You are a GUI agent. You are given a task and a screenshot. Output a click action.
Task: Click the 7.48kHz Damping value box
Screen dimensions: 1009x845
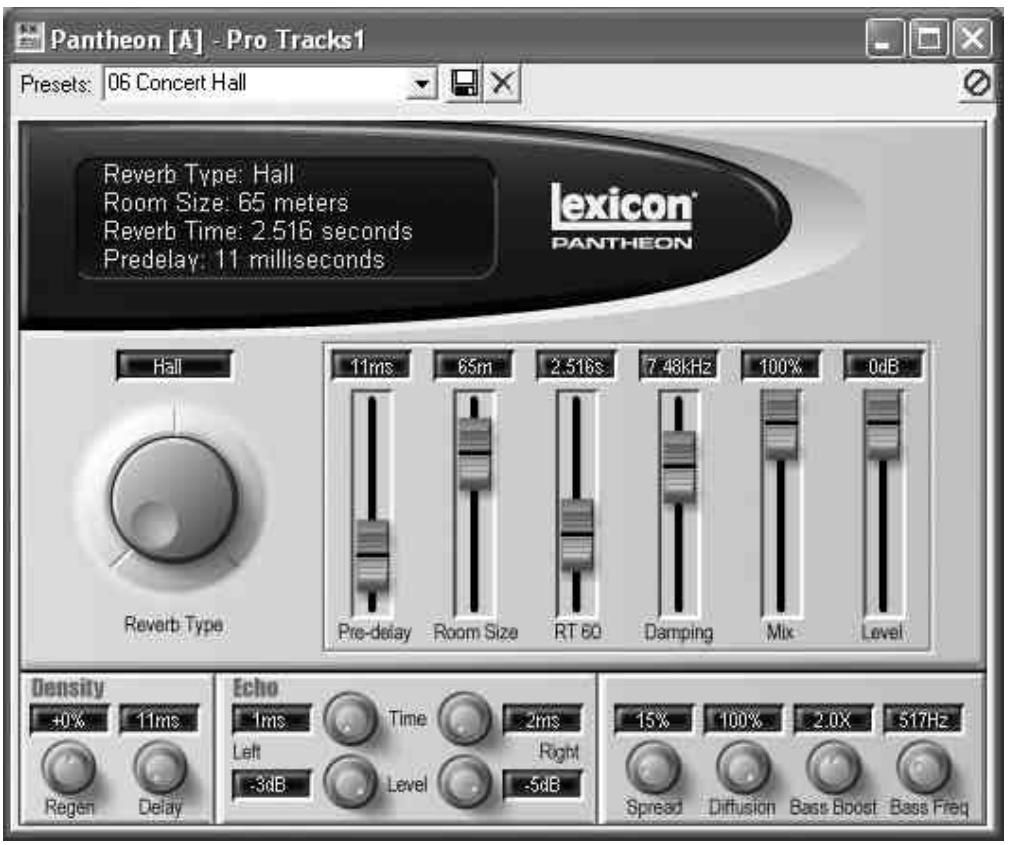678,366
